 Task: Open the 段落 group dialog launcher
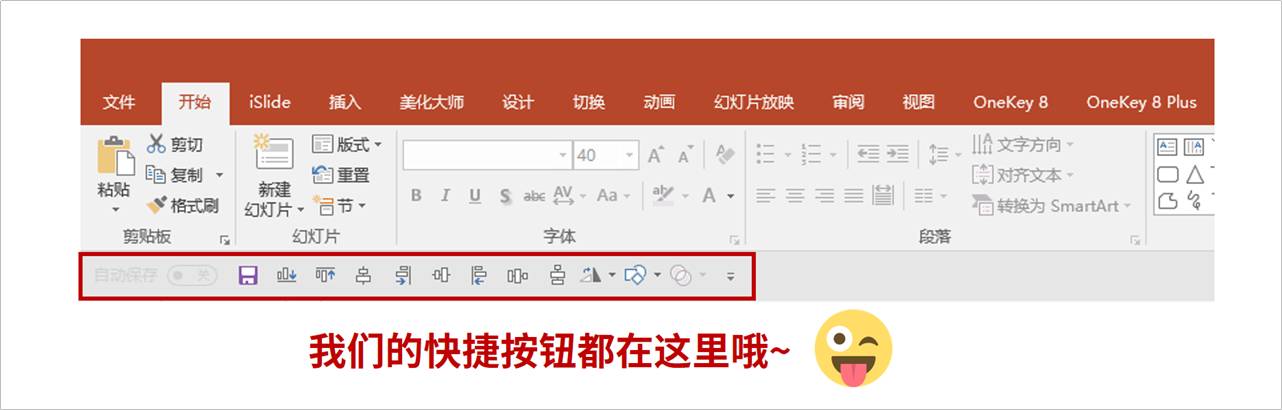tap(1135, 240)
